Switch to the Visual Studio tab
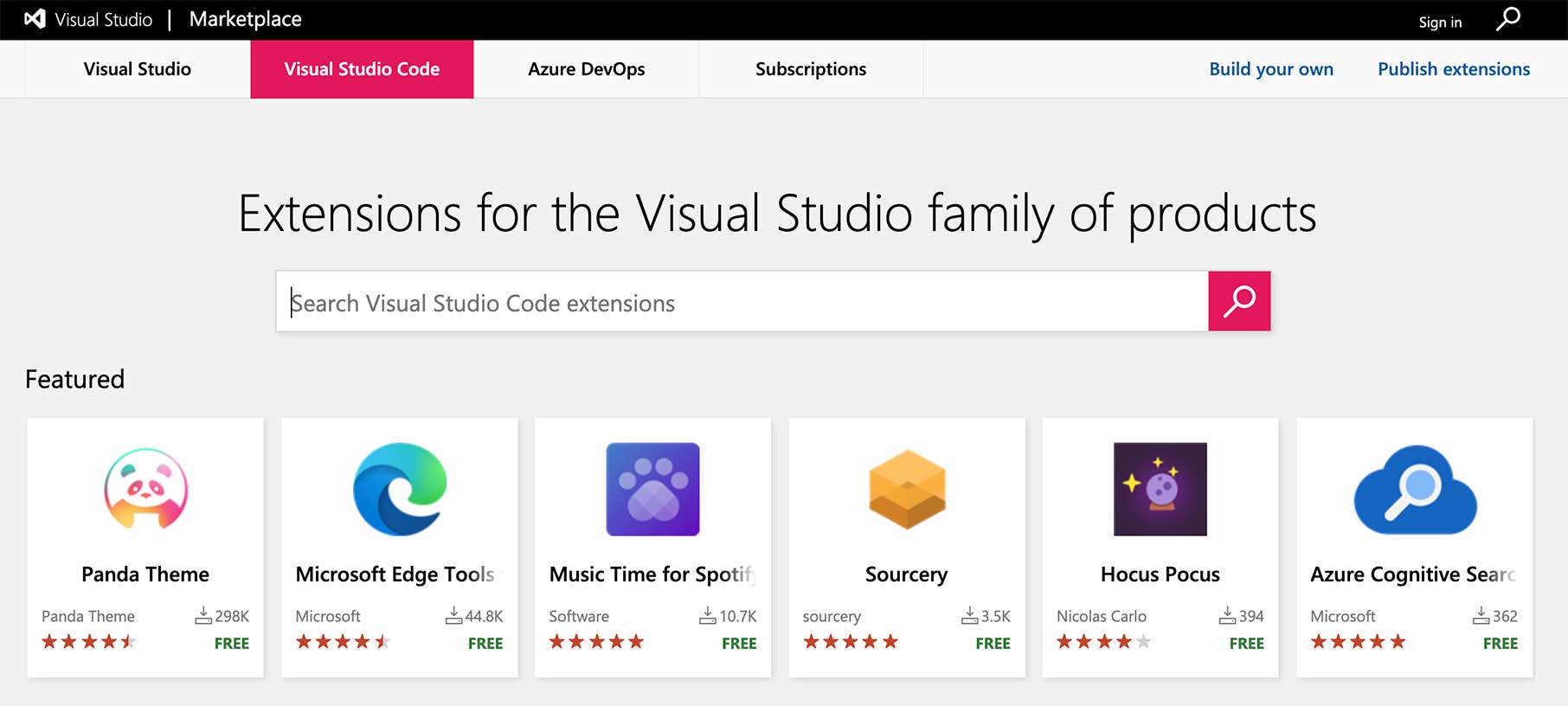Image resolution: width=1568 pixels, height=706 pixels. (138, 69)
